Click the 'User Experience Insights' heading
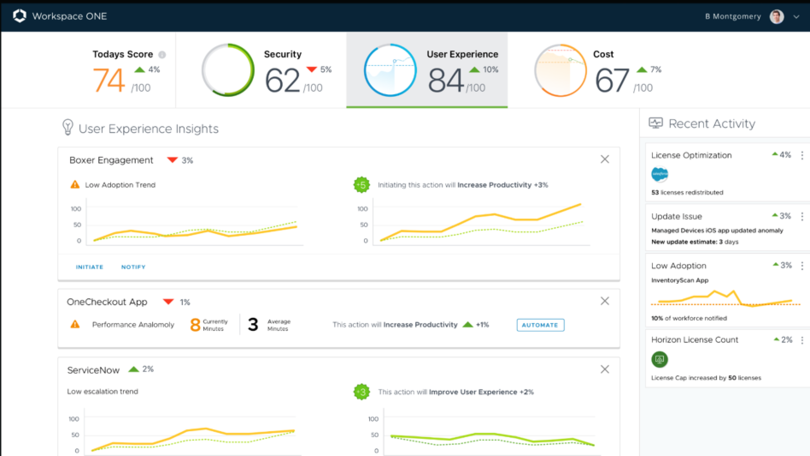Image resolution: width=810 pixels, height=456 pixels. (x=148, y=129)
